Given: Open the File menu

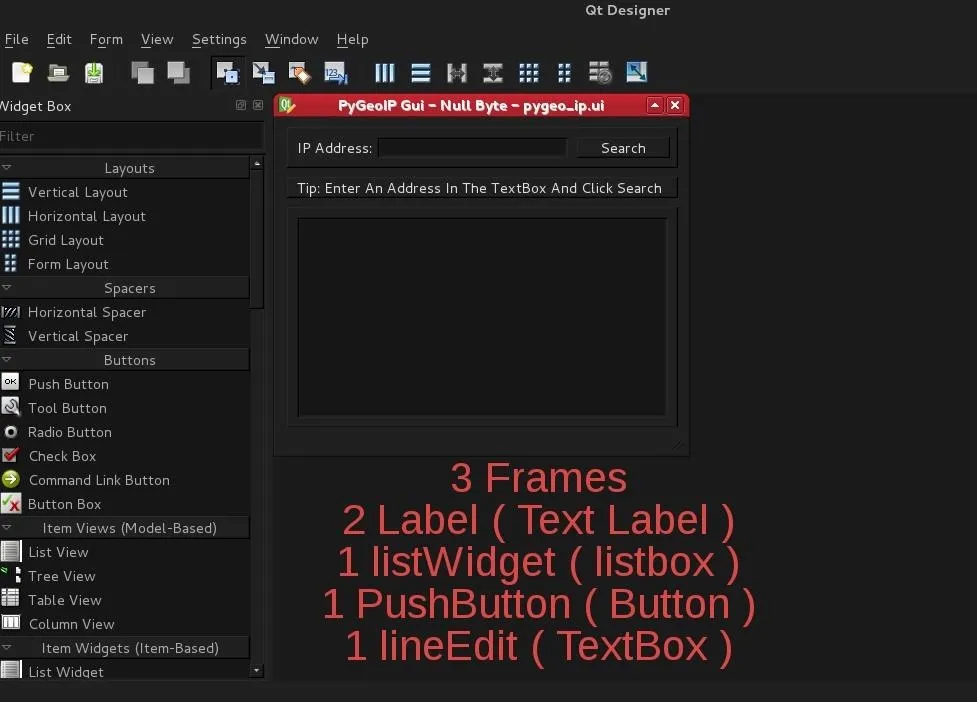Looking at the screenshot, I should [x=17, y=39].
